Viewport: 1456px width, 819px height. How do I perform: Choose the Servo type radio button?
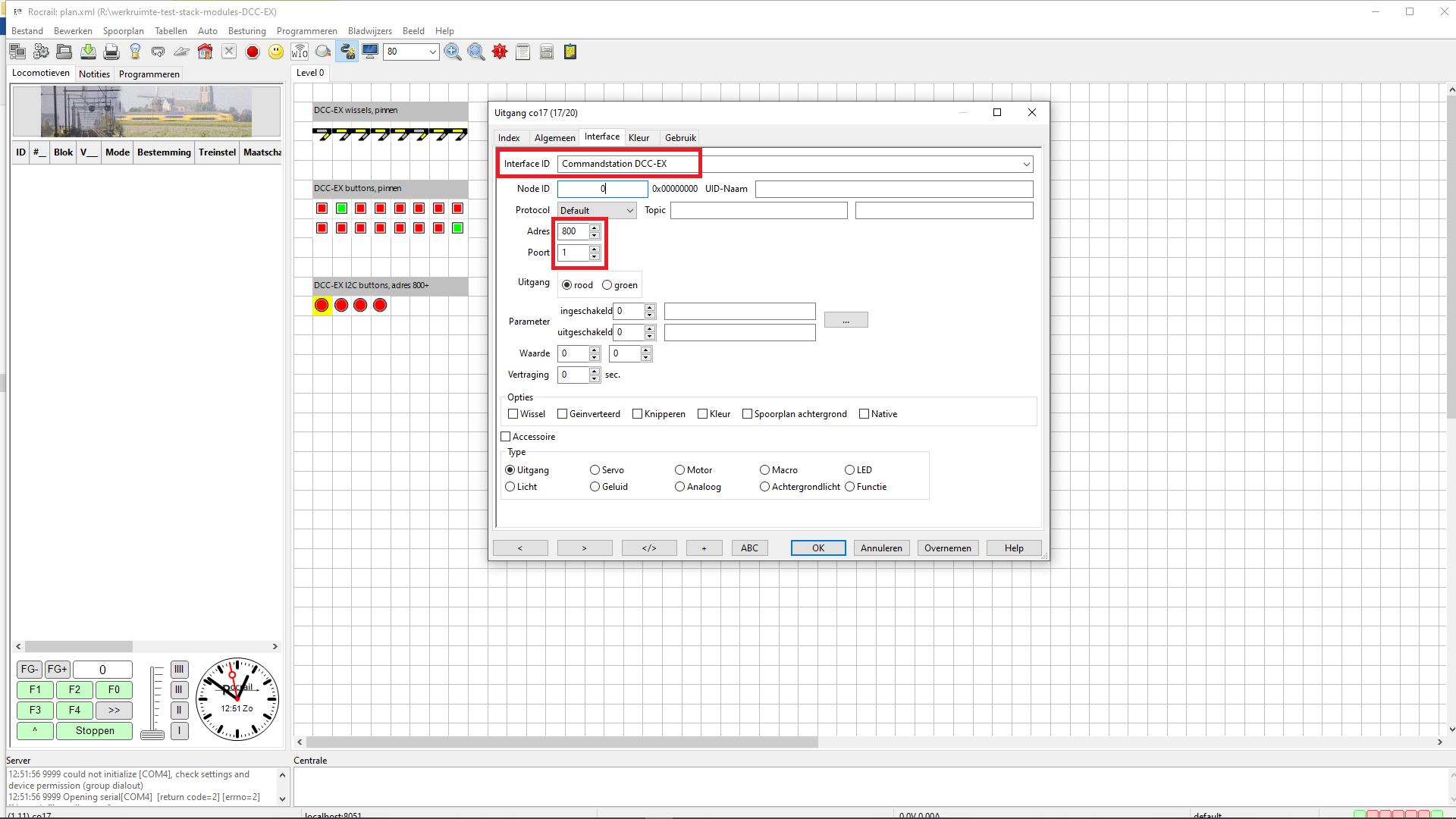(595, 470)
